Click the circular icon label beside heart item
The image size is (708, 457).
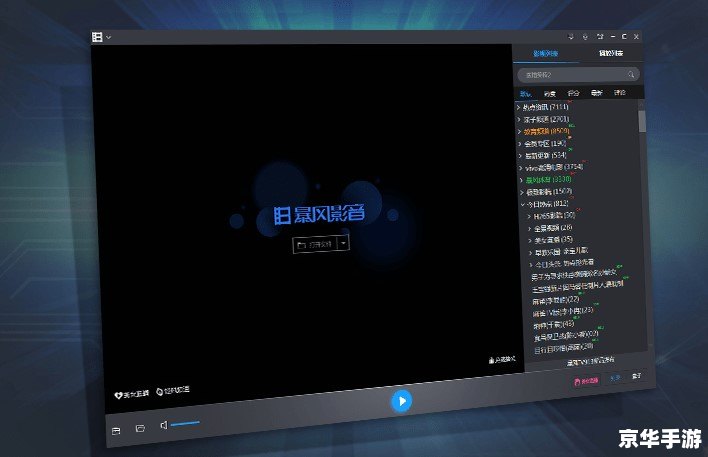tap(173, 390)
